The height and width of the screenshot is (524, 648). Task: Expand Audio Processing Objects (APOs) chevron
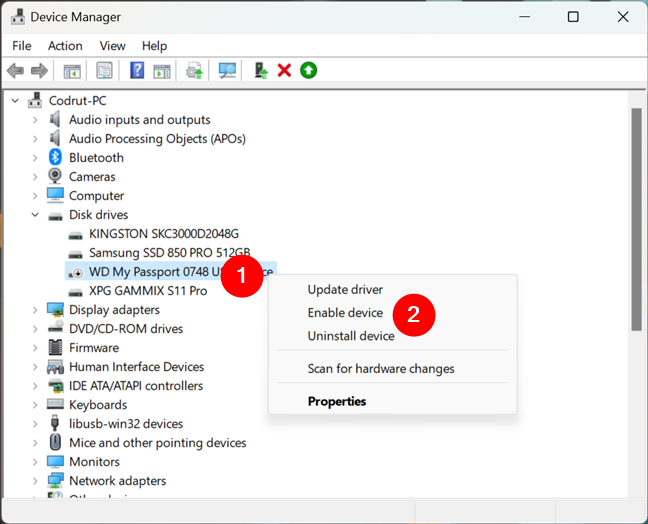[x=35, y=139]
